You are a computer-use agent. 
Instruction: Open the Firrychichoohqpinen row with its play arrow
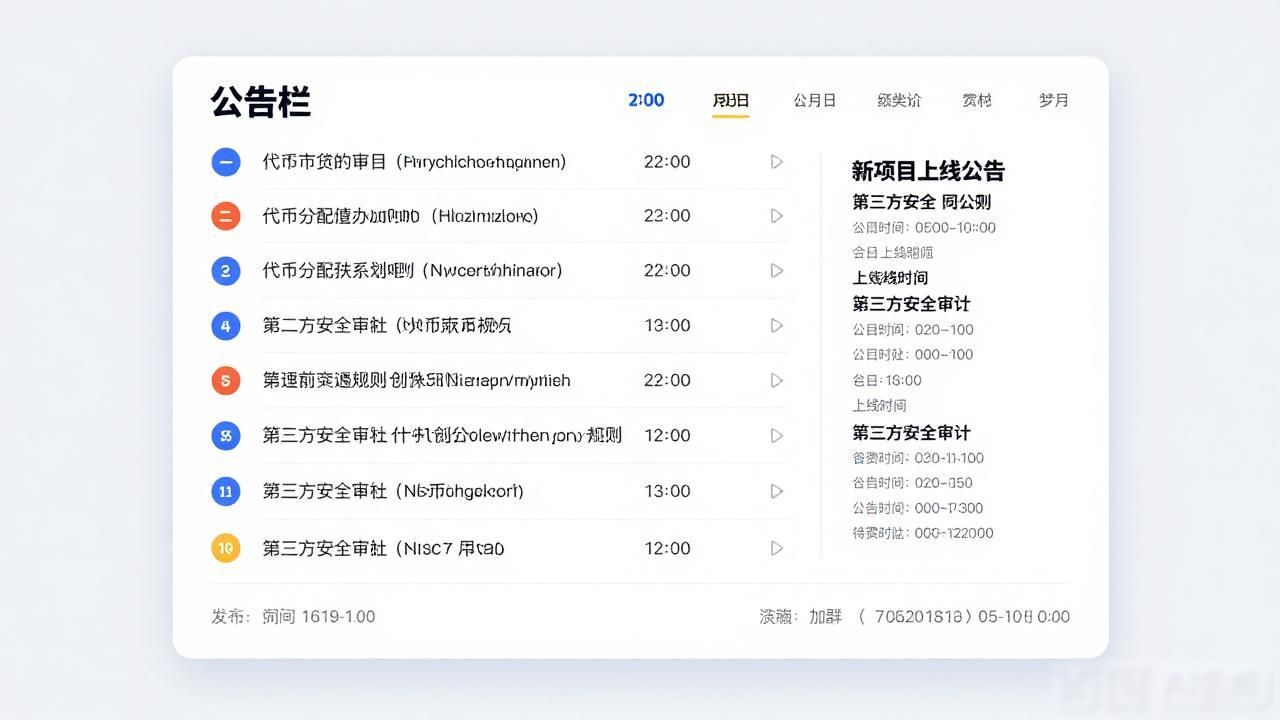tap(776, 162)
